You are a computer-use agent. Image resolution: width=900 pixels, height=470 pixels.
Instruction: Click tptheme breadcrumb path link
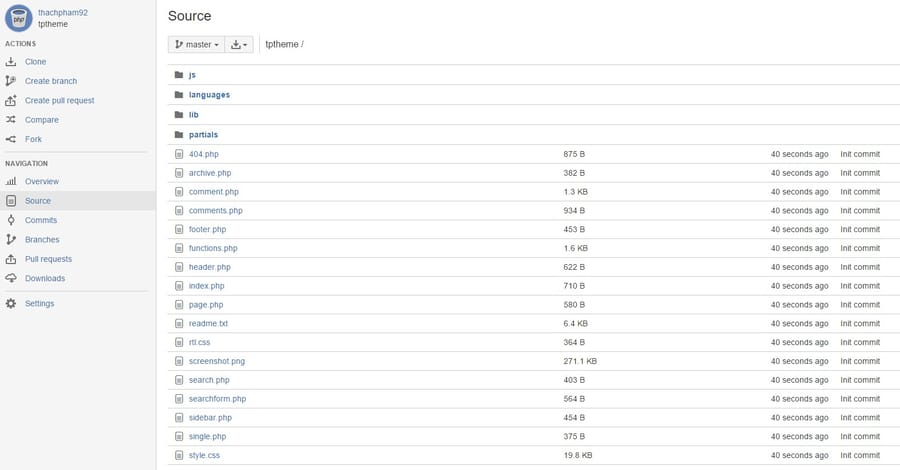(x=282, y=44)
